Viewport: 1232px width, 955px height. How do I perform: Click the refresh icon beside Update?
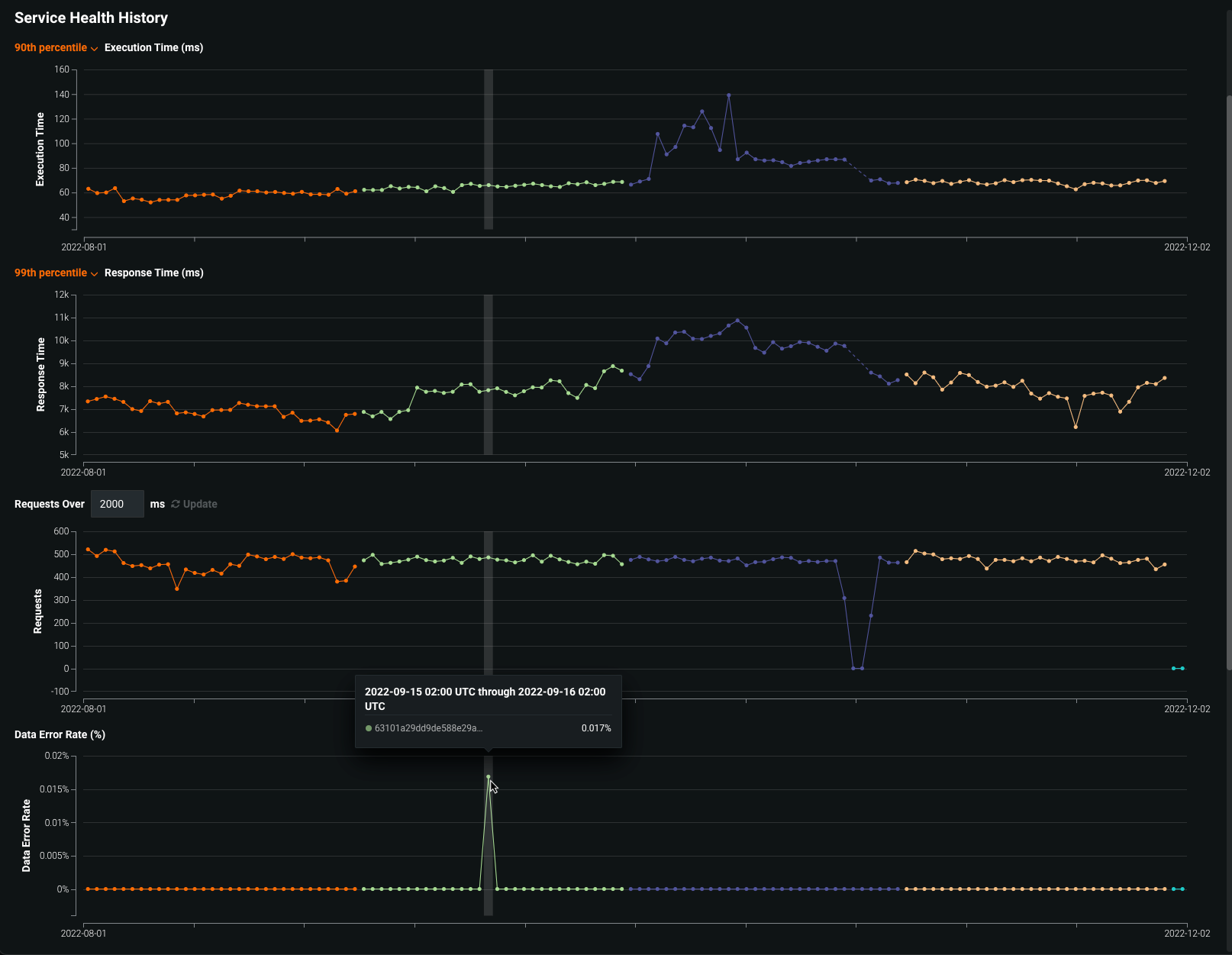point(176,504)
